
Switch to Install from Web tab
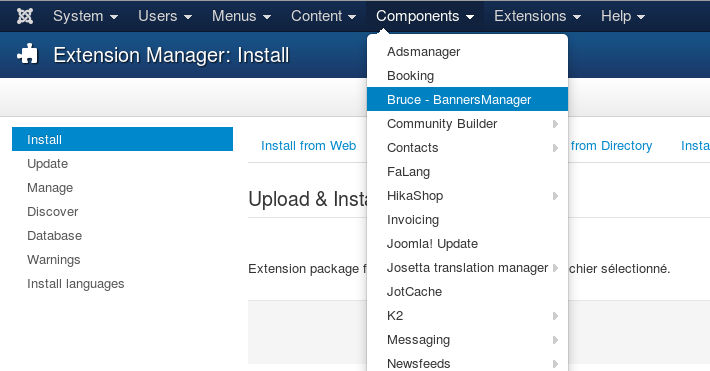point(308,146)
